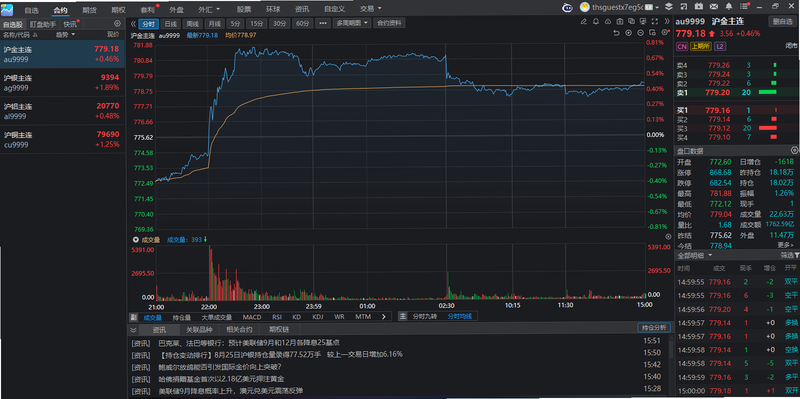Open the 趋势 column dropdown
The height and width of the screenshot is (399, 800).
click(x=65, y=35)
